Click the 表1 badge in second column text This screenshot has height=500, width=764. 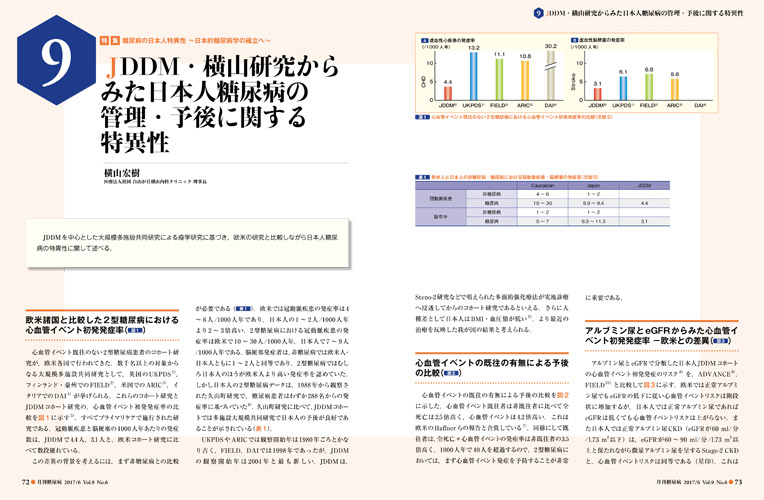click(243, 308)
